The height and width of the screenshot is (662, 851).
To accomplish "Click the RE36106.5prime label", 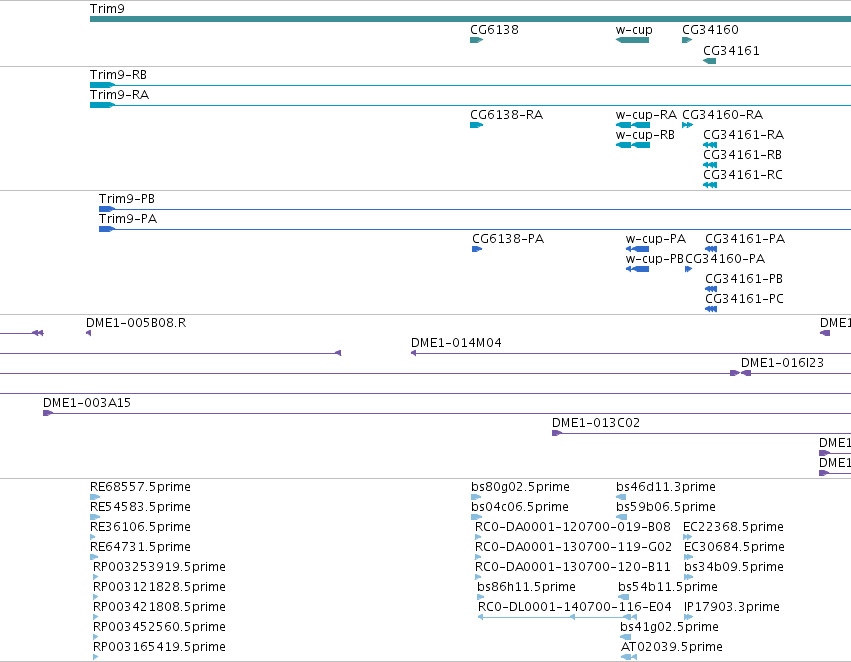I will click(x=140, y=527).
